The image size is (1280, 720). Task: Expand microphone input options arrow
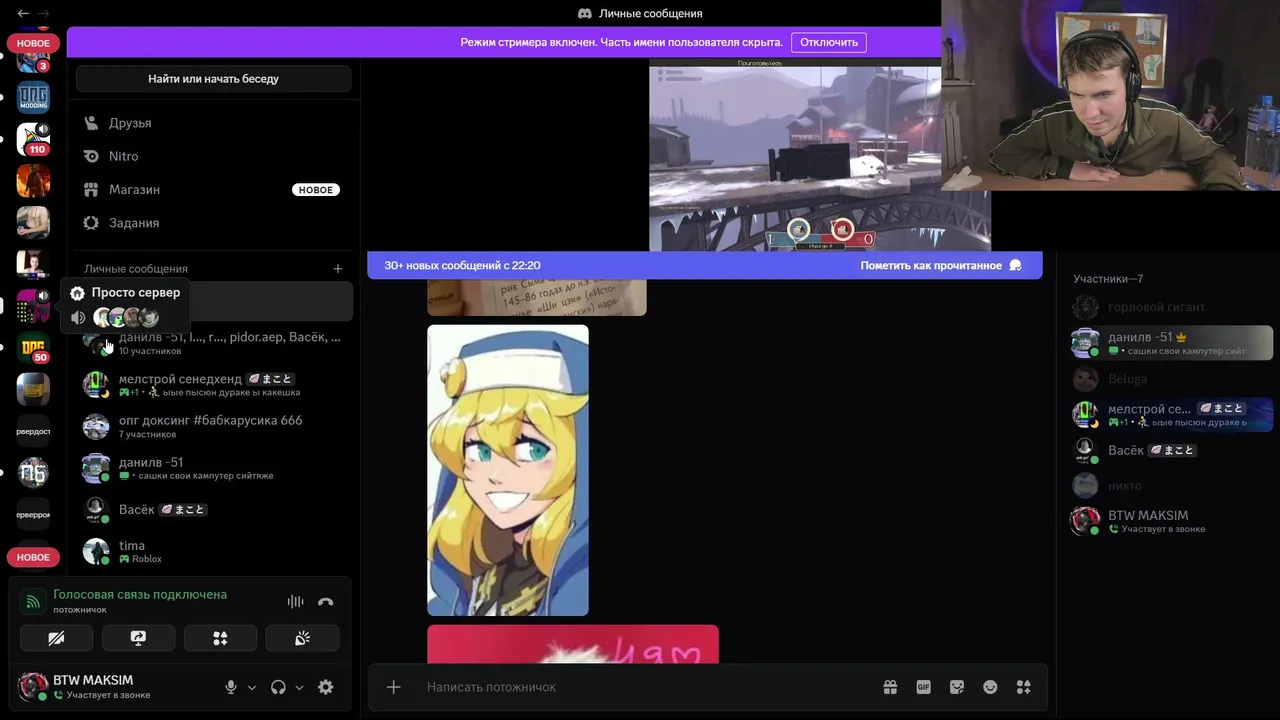(252, 687)
